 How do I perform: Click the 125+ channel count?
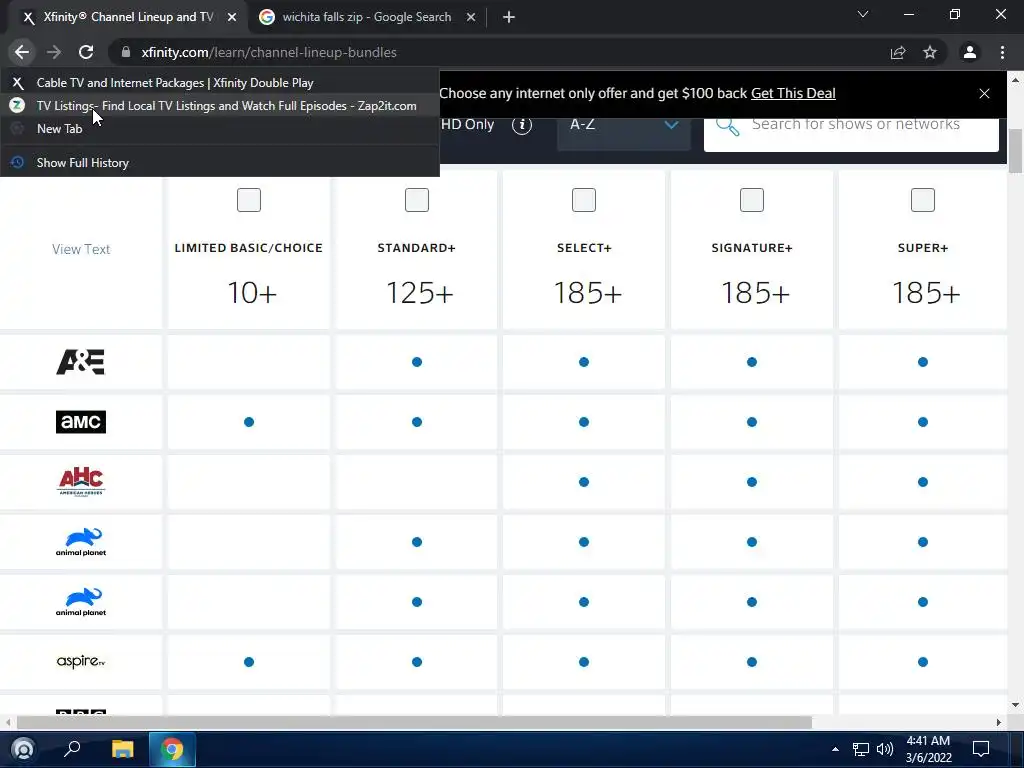point(419,293)
